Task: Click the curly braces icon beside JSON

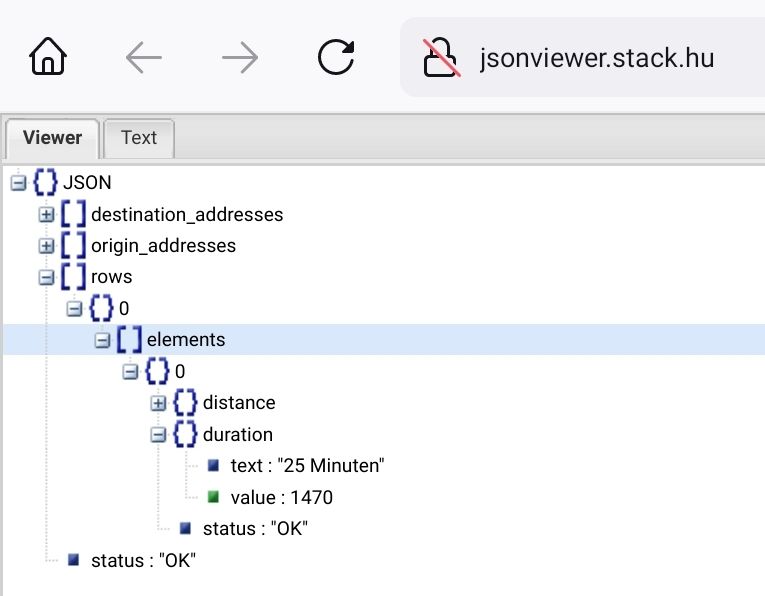Action: (x=45, y=183)
